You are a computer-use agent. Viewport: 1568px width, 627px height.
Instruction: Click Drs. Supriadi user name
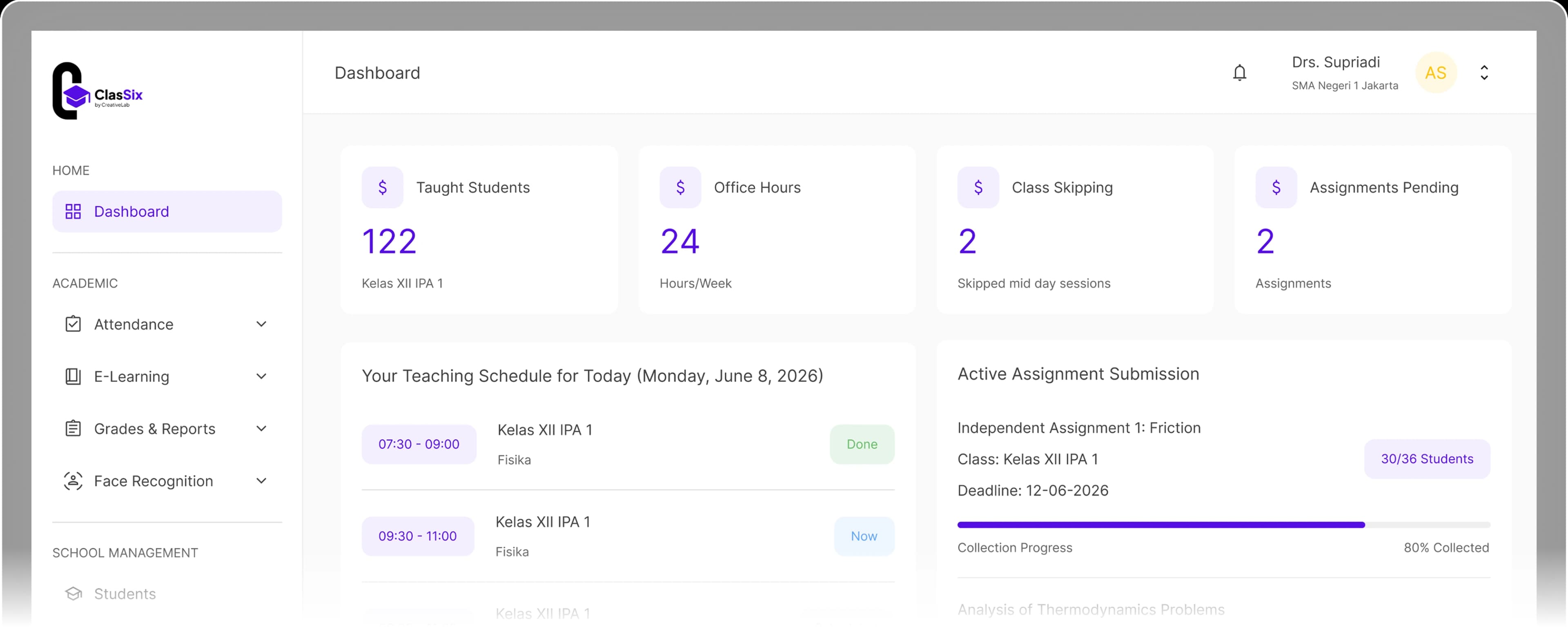click(x=1336, y=62)
